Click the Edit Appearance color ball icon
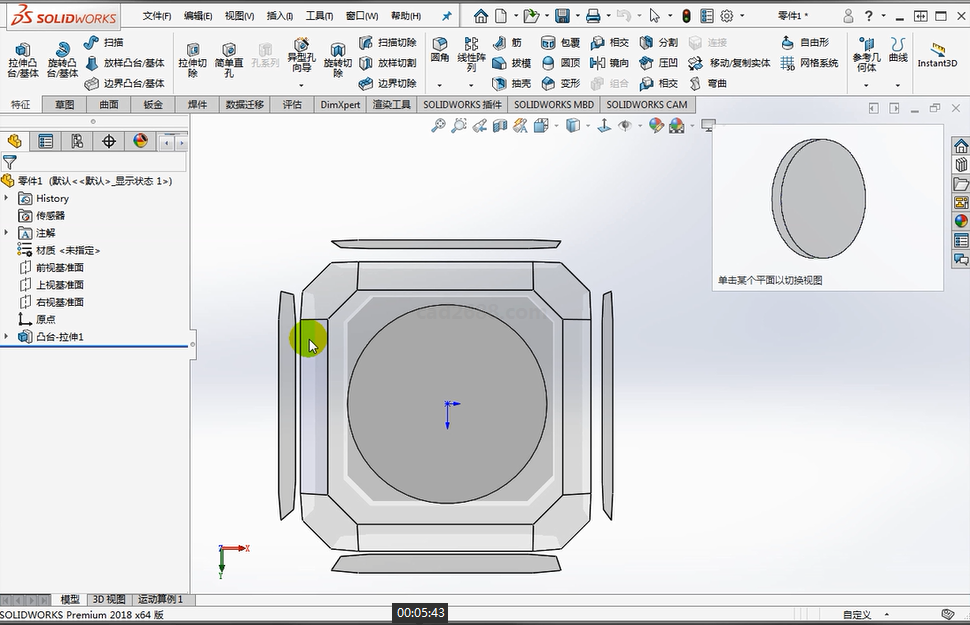 coord(656,125)
